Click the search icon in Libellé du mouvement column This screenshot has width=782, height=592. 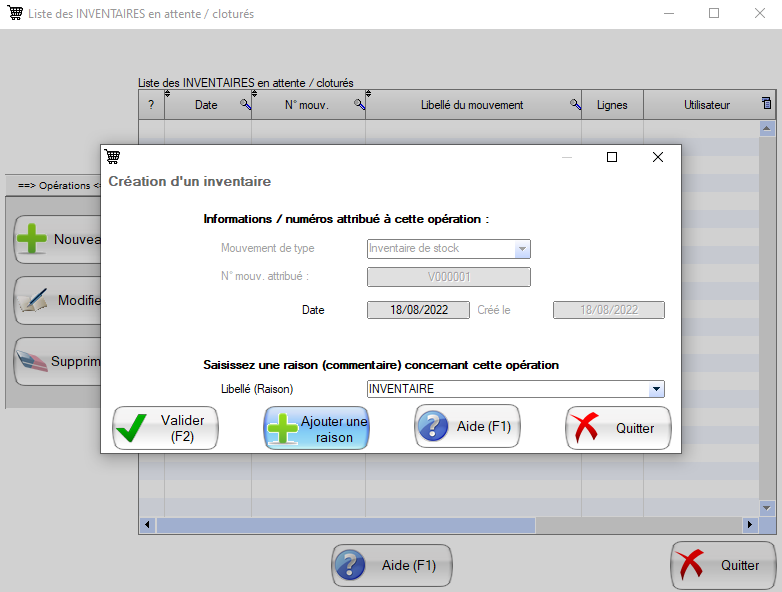coord(575,105)
